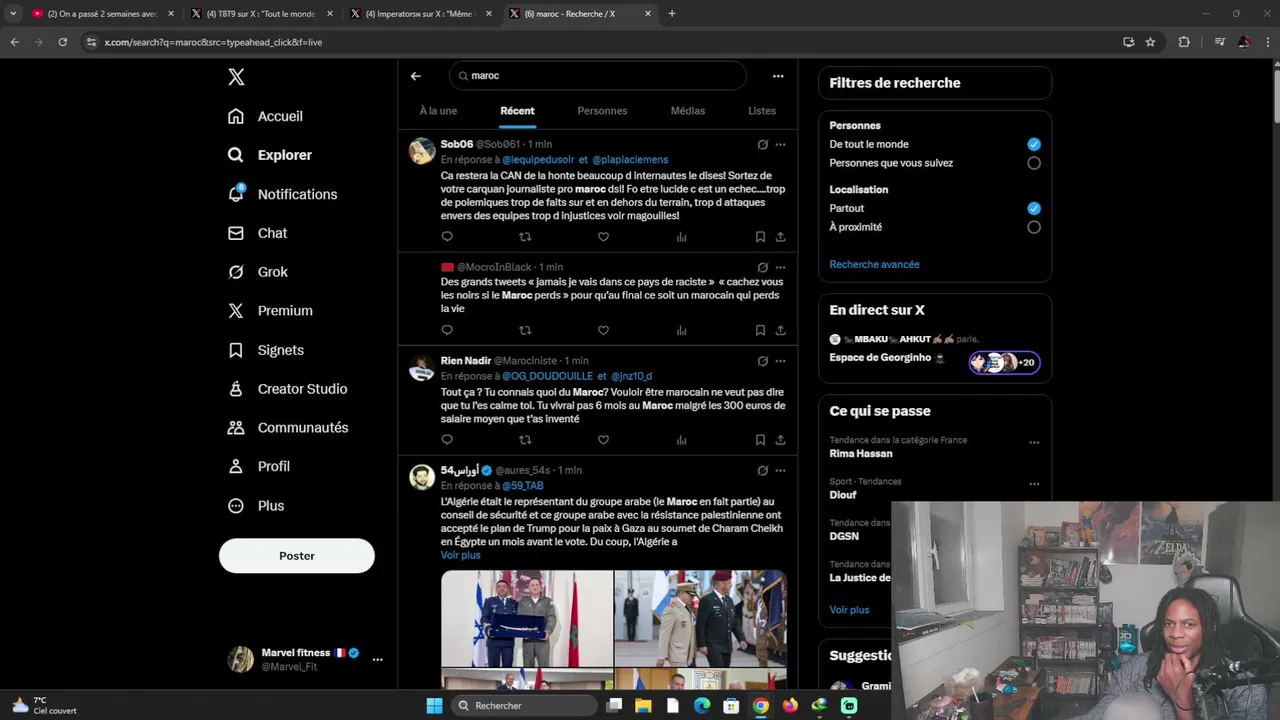Reply to Sob06's post
This screenshot has height=720, width=1280.
447,237
